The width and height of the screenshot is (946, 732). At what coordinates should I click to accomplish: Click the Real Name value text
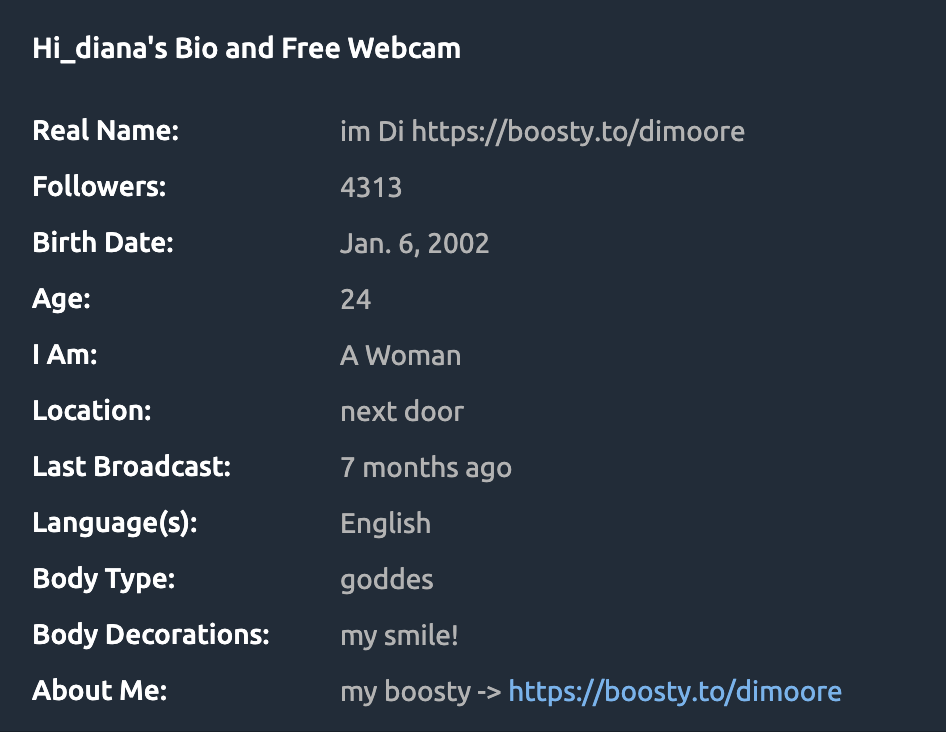click(542, 132)
